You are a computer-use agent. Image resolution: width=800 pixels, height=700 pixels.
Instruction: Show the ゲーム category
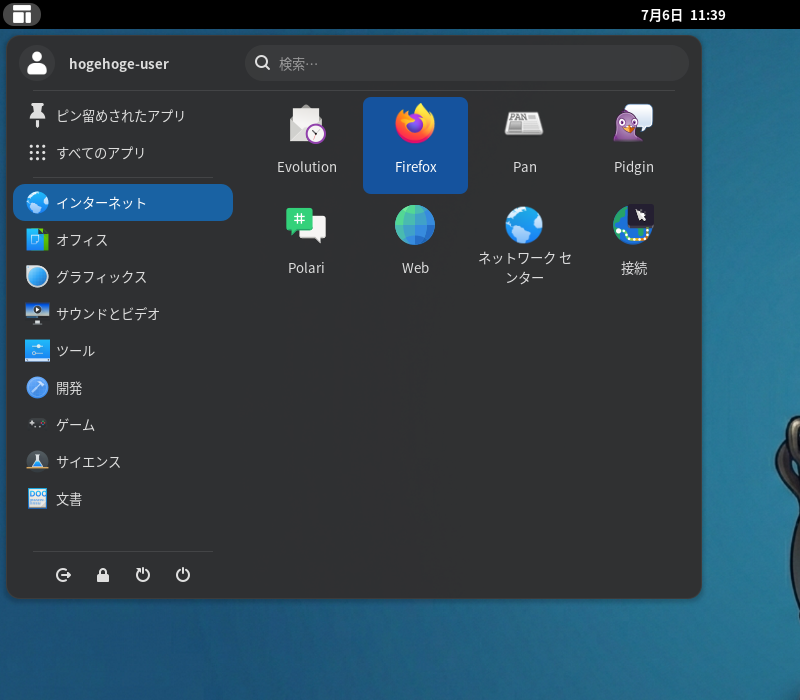(x=123, y=424)
